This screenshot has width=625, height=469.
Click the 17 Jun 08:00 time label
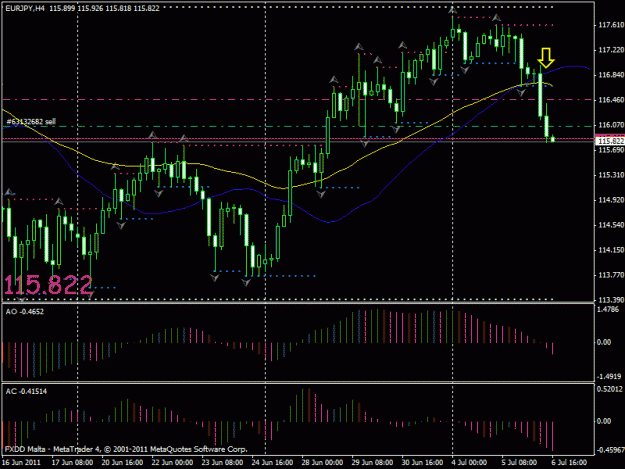(72, 463)
